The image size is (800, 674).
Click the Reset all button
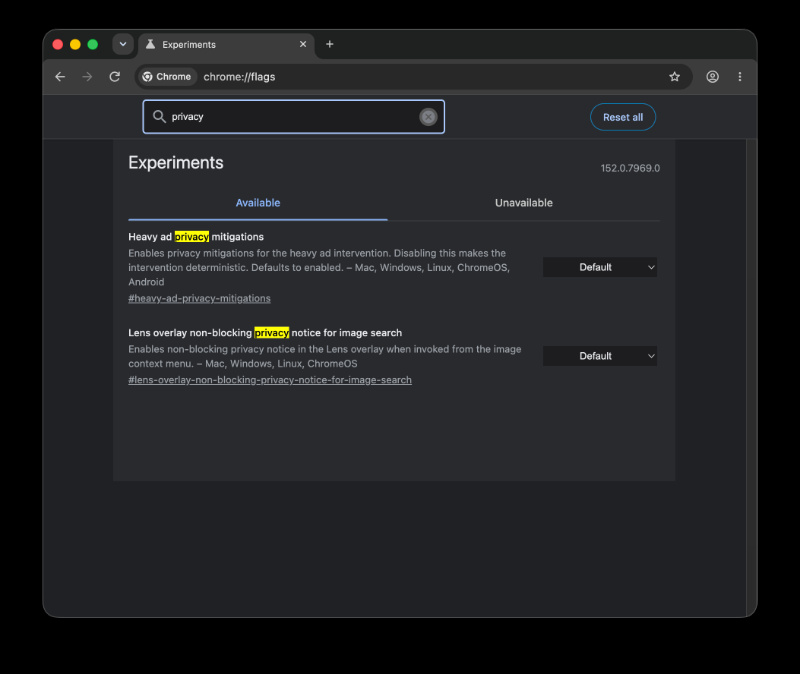(623, 117)
